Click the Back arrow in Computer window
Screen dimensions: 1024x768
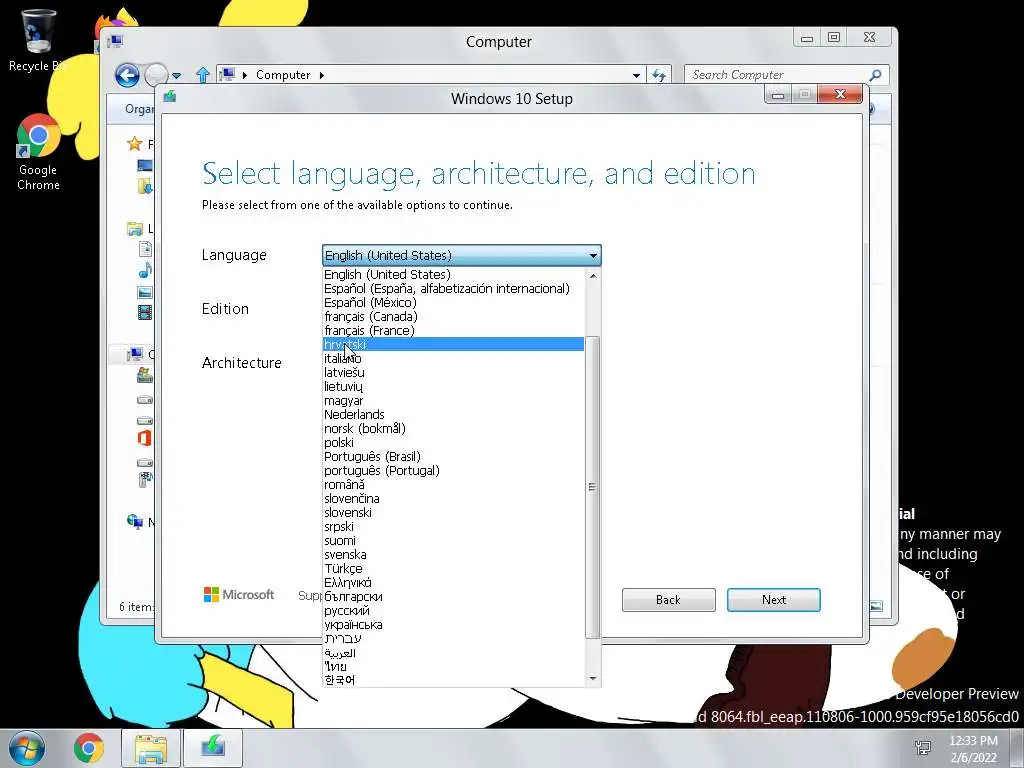click(127, 75)
